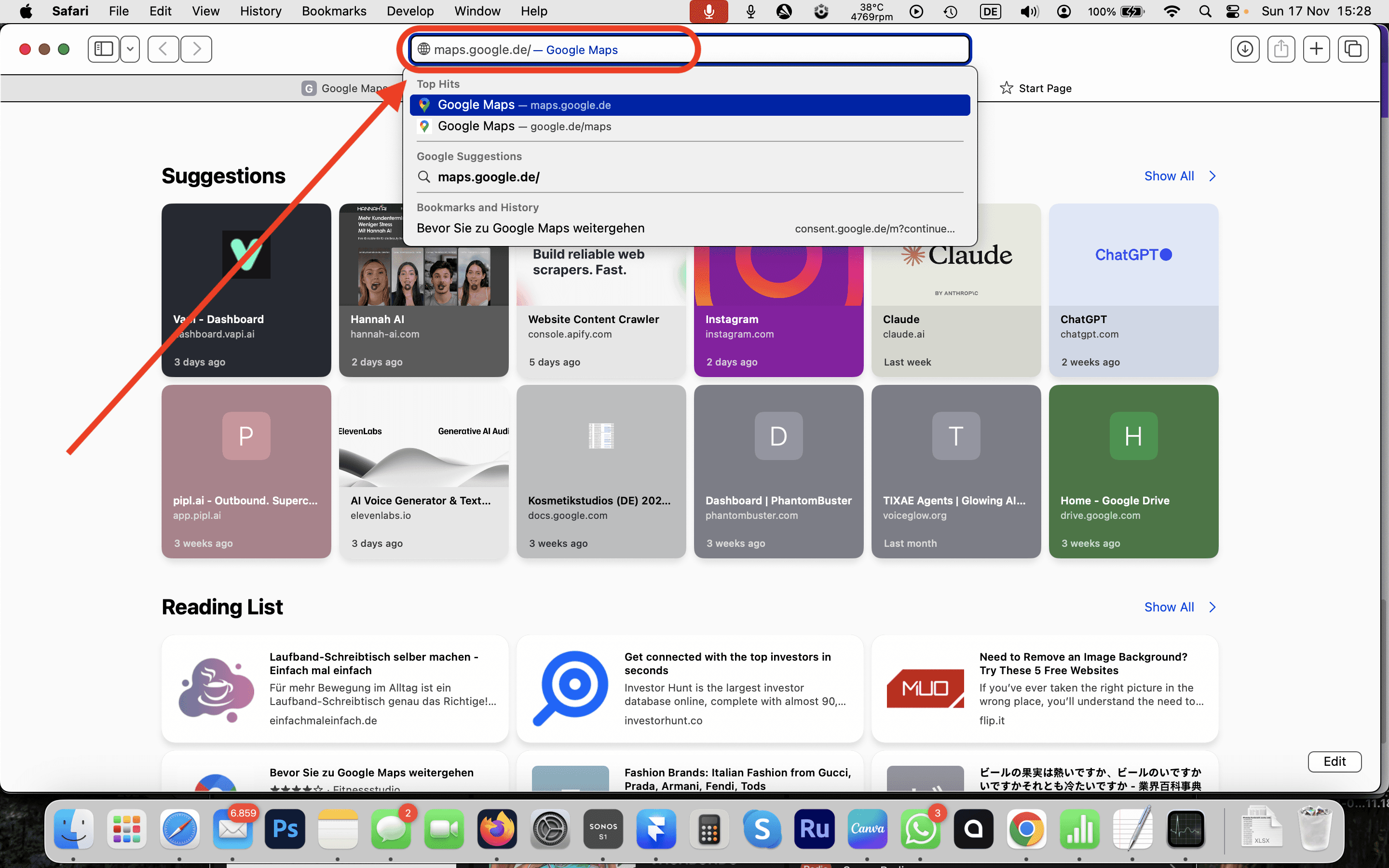
Task: Click the address bar URL field
Action: 689,50
